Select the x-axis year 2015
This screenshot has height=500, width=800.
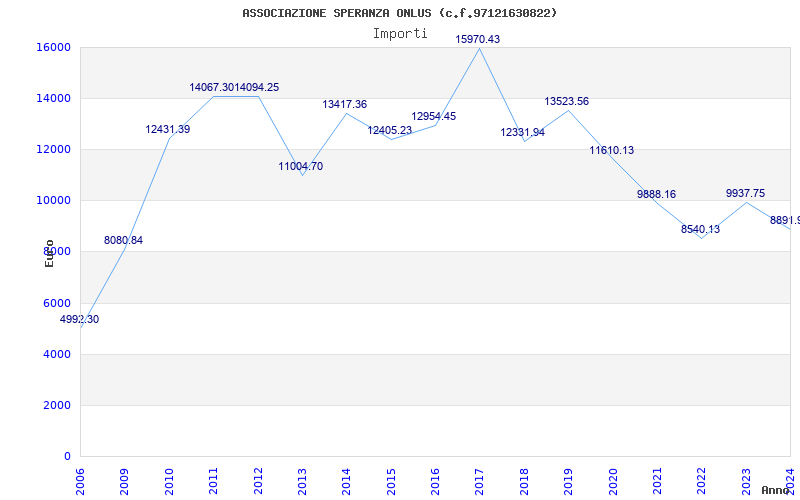click(391, 482)
